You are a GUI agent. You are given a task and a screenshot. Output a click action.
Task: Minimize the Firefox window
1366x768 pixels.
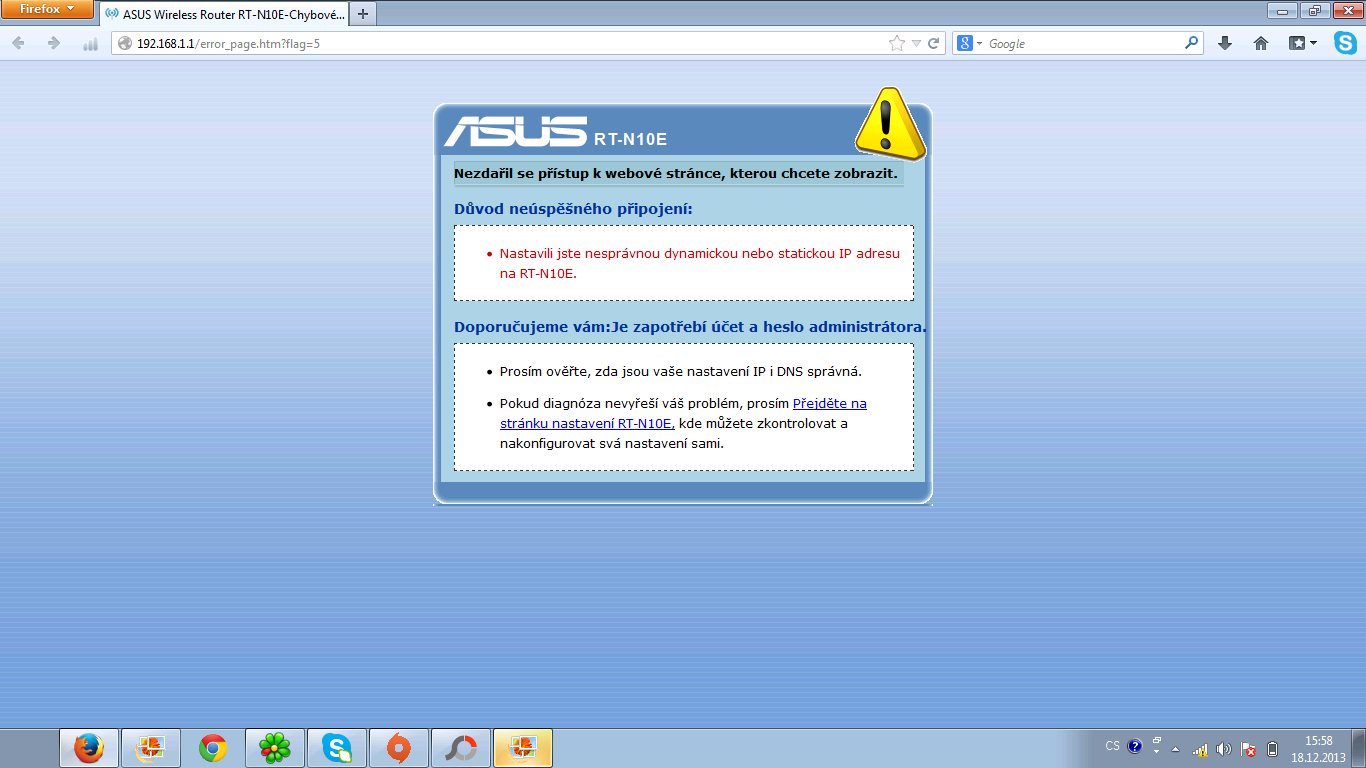(1282, 10)
